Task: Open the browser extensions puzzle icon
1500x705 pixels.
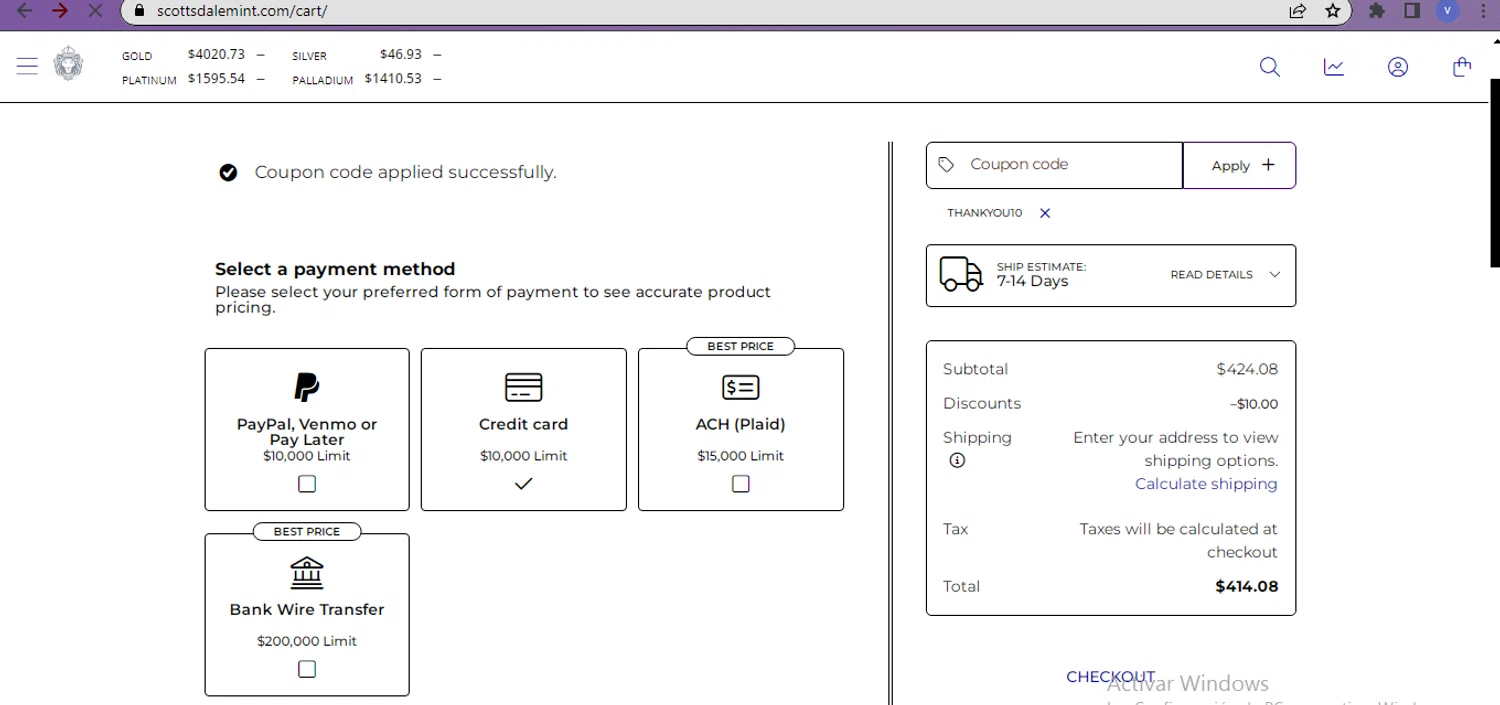Action: [1377, 11]
